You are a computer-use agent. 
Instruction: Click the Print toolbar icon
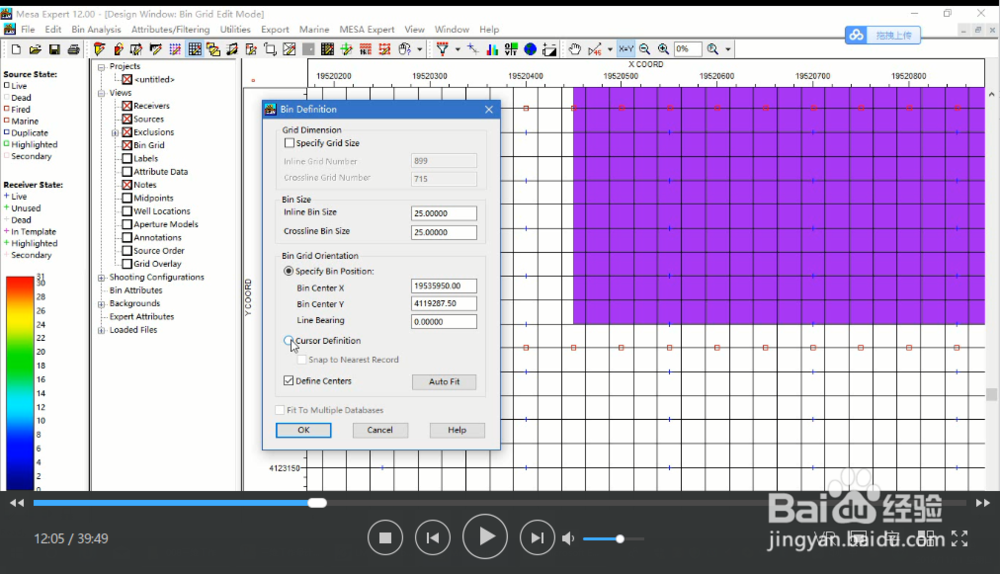[x=73, y=49]
